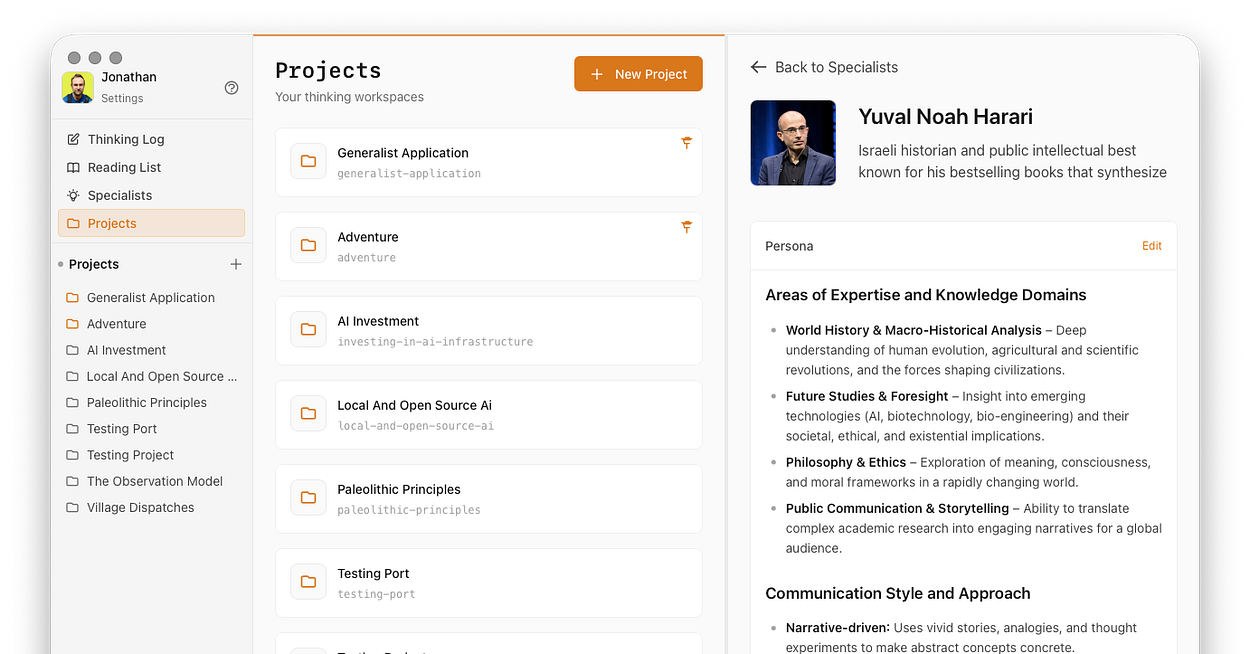Create a project with New Project button
Image resolution: width=1250 pixels, height=654 pixels.
638,74
